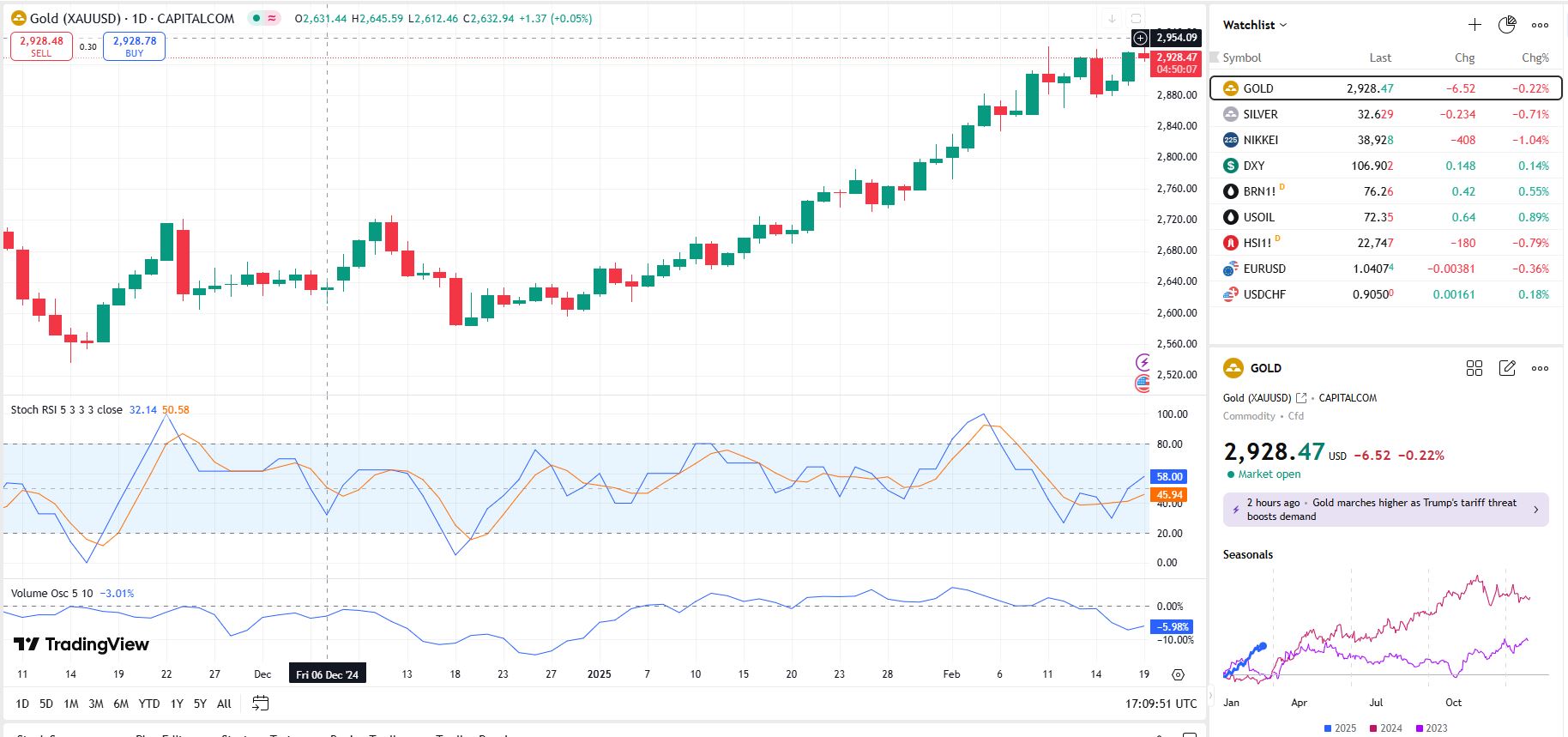Click the plus icon next to 2,954.09 price label
1568x737 pixels.
click(x=1140, y=38)
